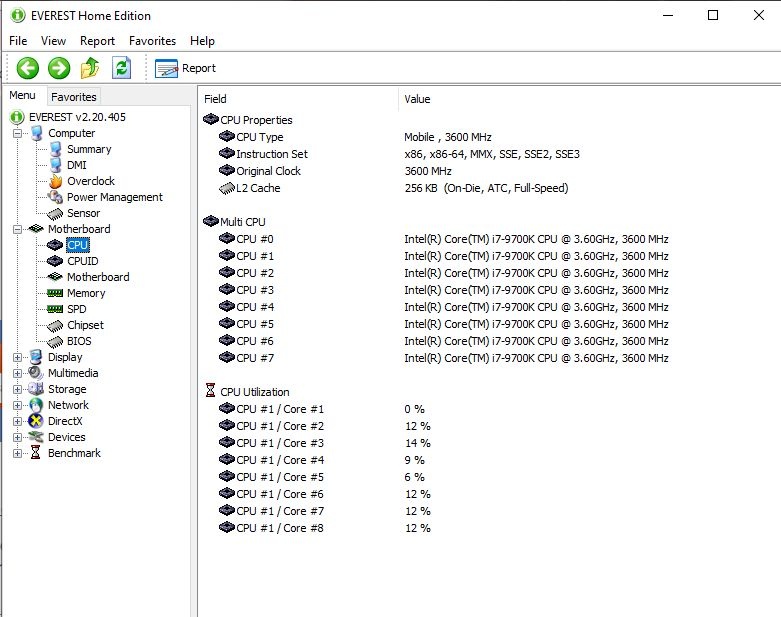Switch to the Menu tab
This screenshot has width=781, height=617.
pos(22,95)
